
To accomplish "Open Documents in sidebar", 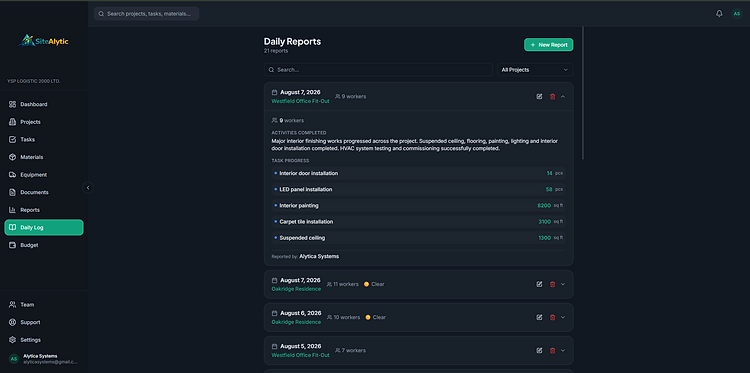I will click(44, 192).
